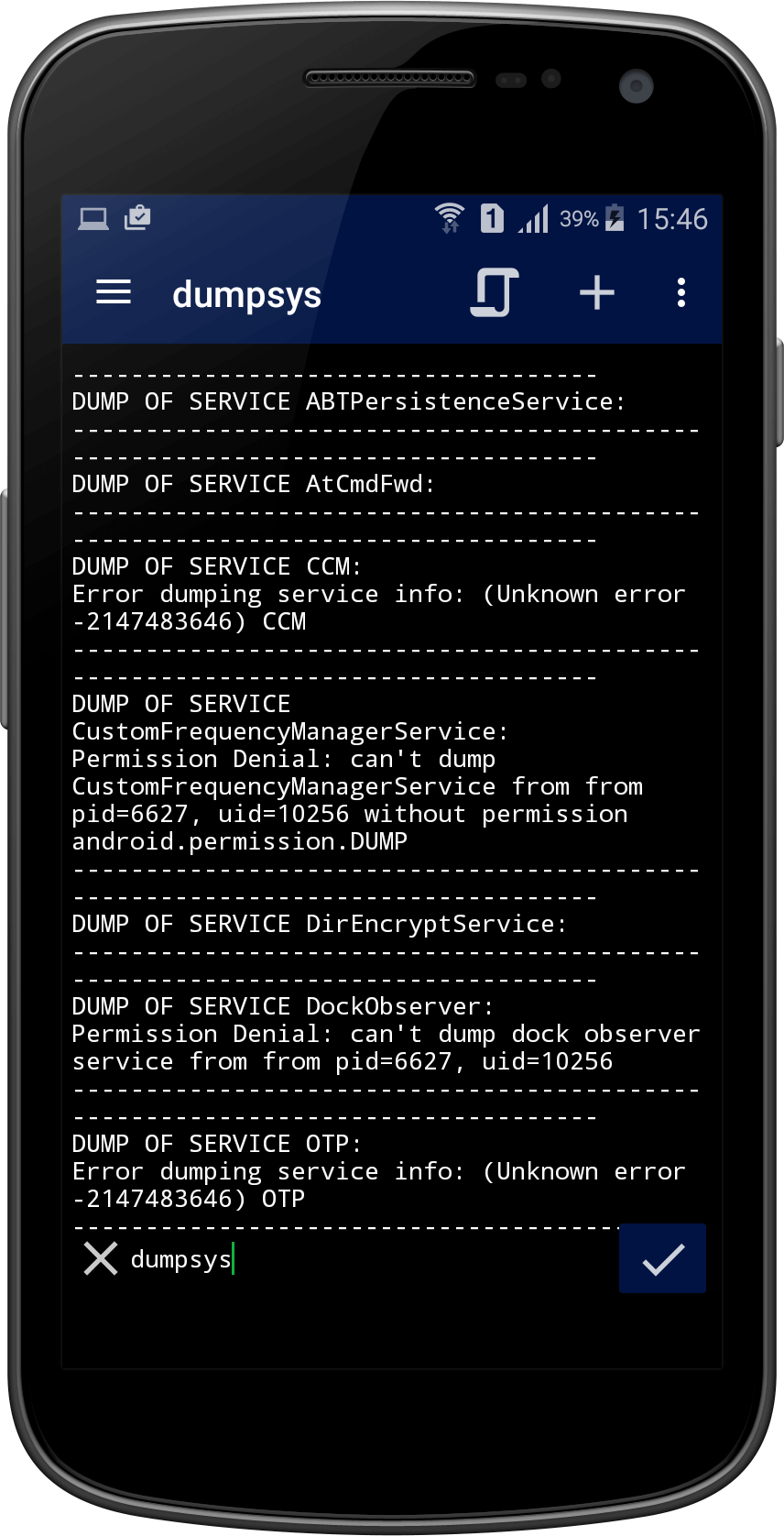Tap the Wi-Fi status icon
Image resolution: width=784 pixels, height=1536 pixels.
click(449, 218)
